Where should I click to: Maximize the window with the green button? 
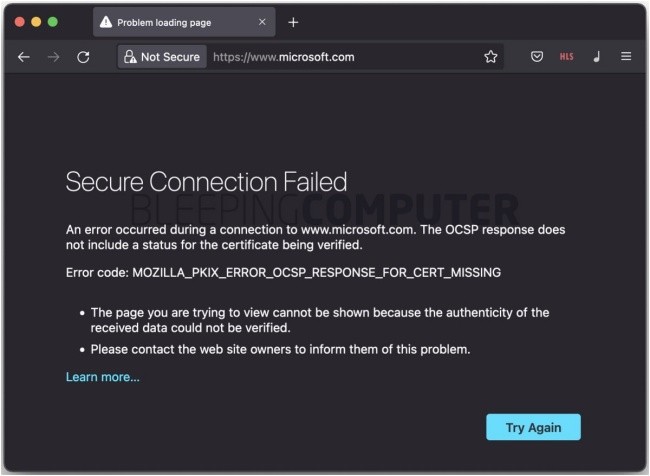pos(54,21)
